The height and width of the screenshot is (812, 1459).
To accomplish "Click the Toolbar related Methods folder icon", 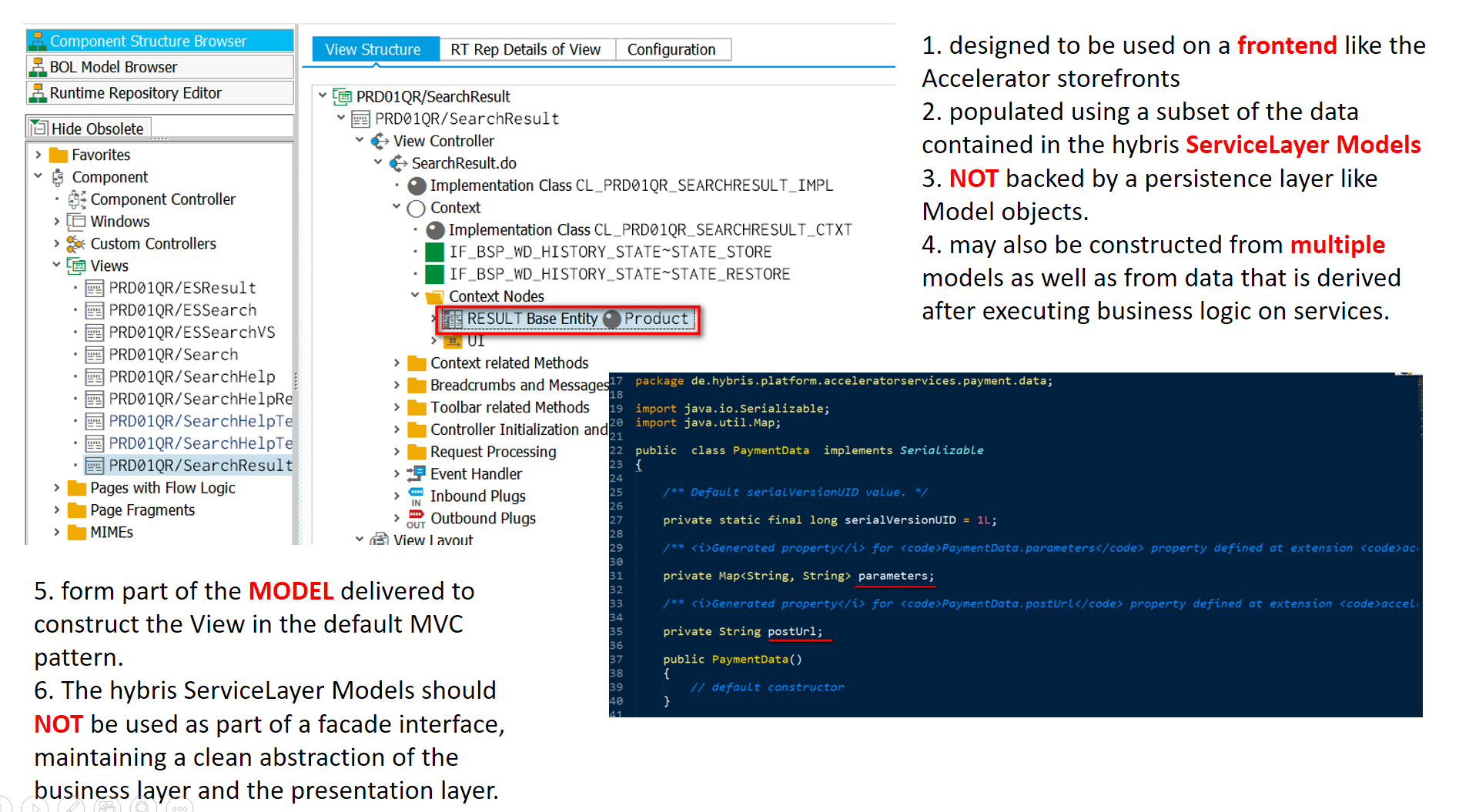I will [417, 407].
